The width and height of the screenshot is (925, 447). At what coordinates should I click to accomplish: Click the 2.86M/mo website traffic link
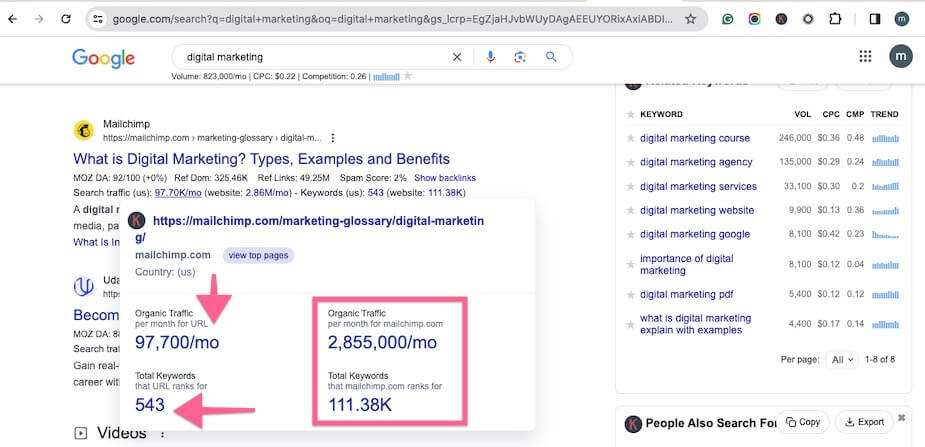point(268,193)
